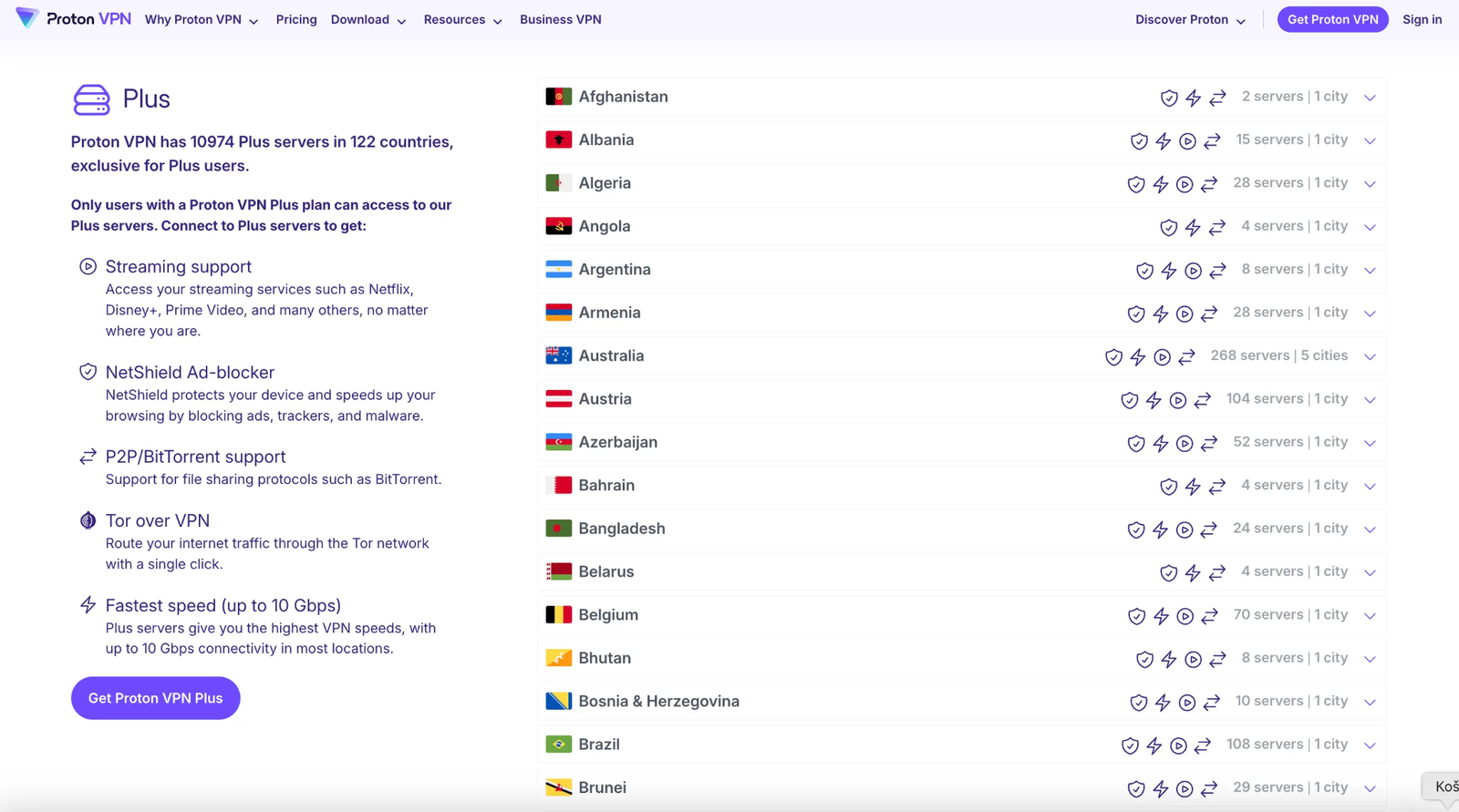Click the NetShield shield icon in Afghanistan row

pyautogui.click(x=1169, y=98)
